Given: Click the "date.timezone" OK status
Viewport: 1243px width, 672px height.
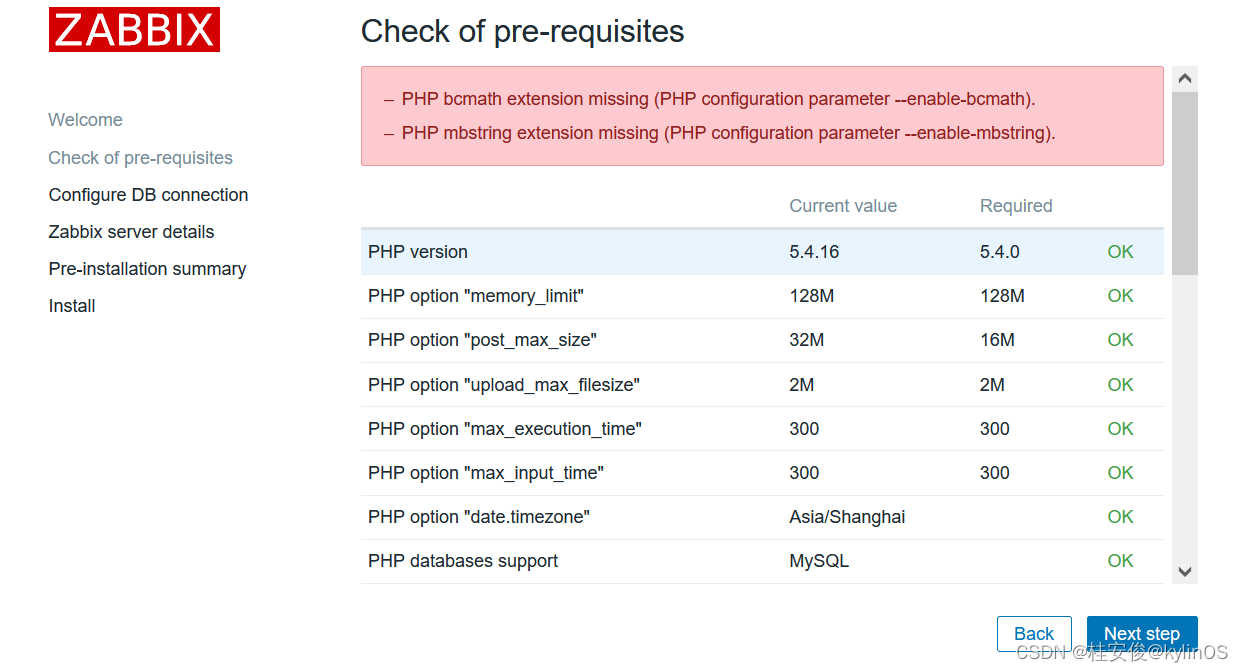Looking at the screenshot, I should (x=1120, y=517).
